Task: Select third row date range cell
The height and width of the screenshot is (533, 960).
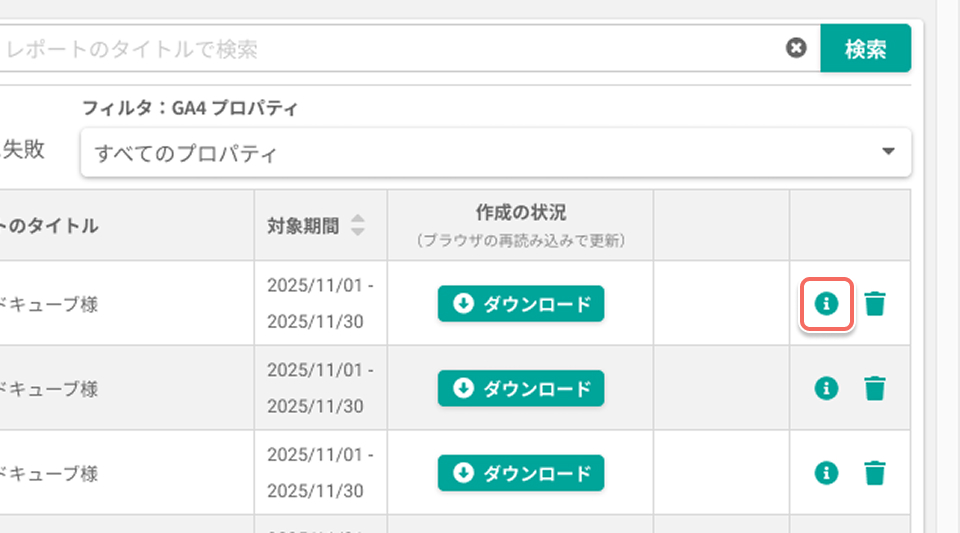Action: click(320, 473)
